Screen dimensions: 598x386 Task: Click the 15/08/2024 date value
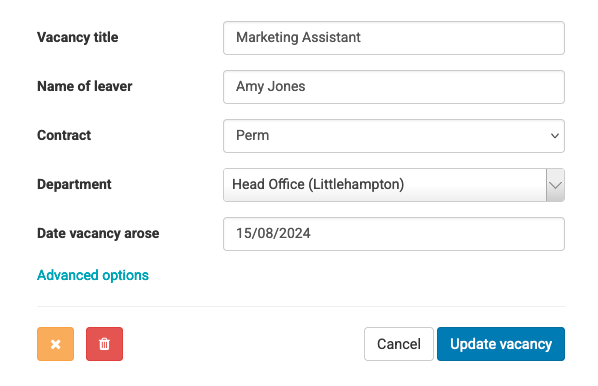click(x=273, y=233)
